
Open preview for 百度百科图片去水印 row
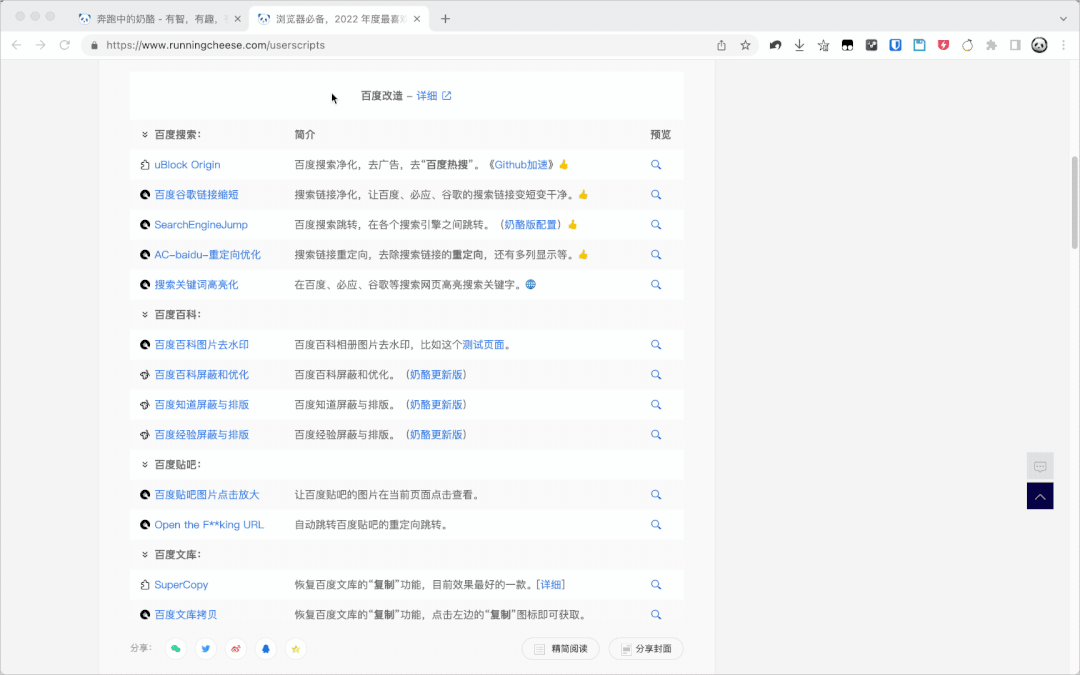pyautogui.click(x=656, y=344)
